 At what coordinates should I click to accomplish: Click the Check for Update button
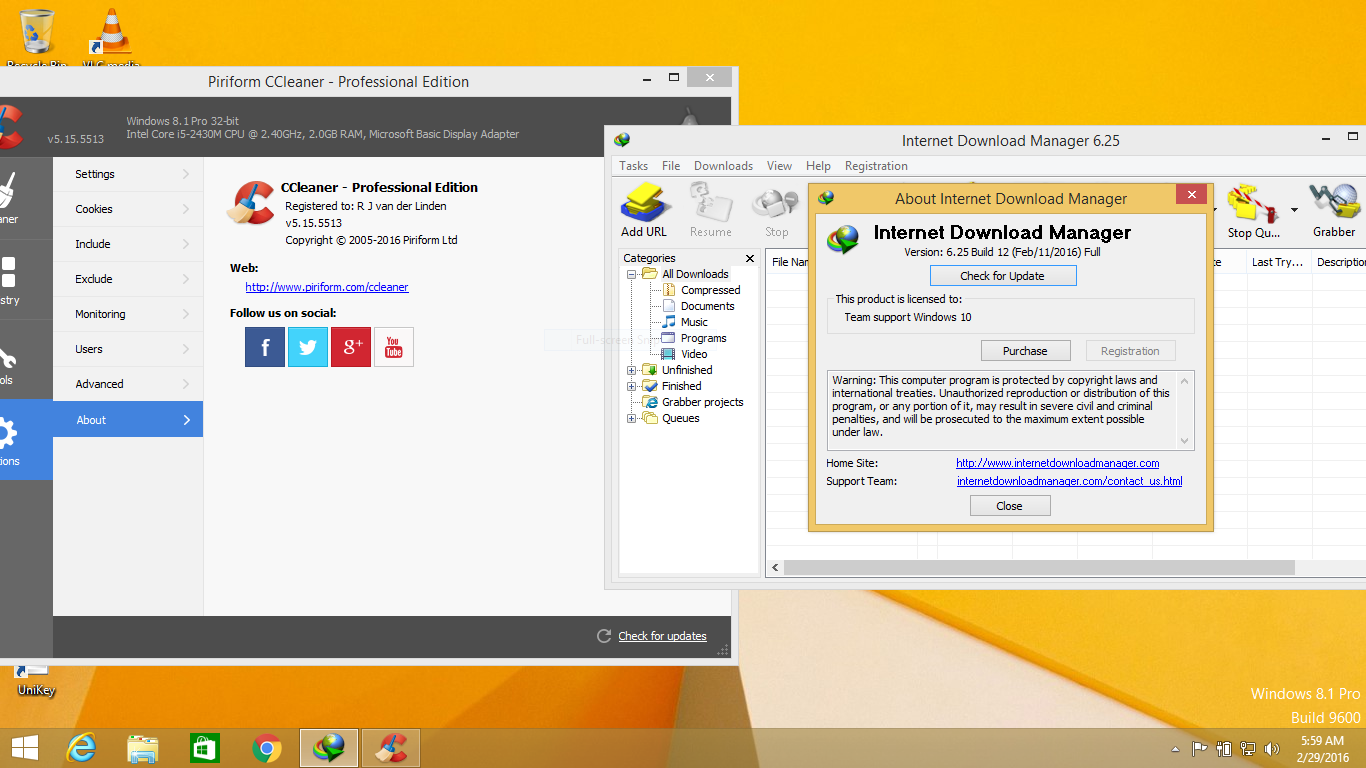pos(1003,276)
